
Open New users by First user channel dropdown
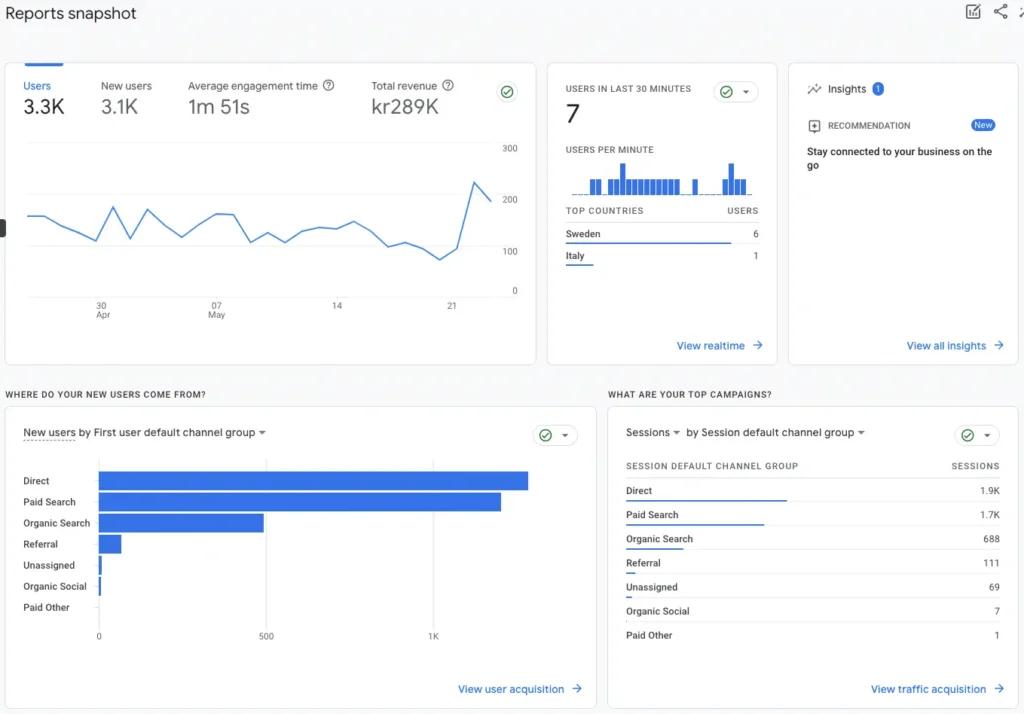click(144, 432)
